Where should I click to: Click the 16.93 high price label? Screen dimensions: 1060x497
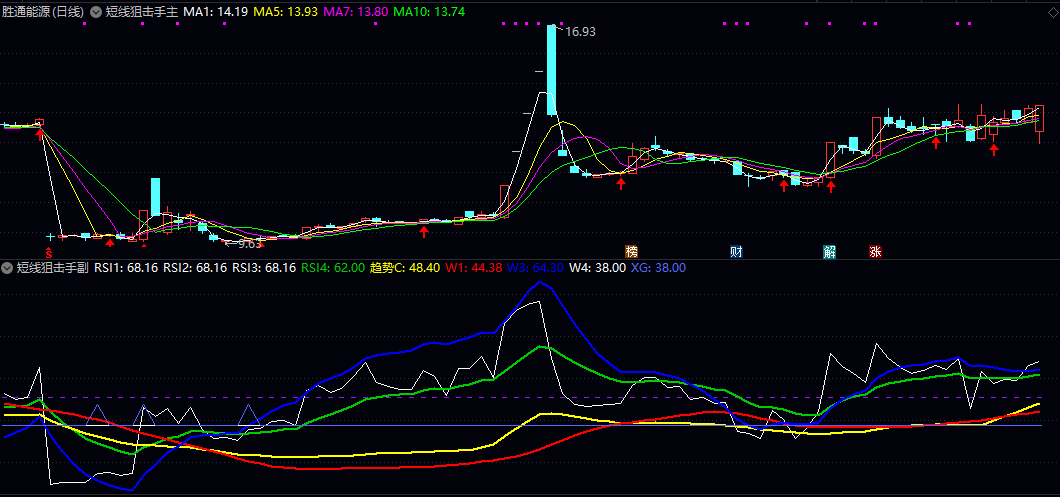pyautogui.click(x=580, y=32)
